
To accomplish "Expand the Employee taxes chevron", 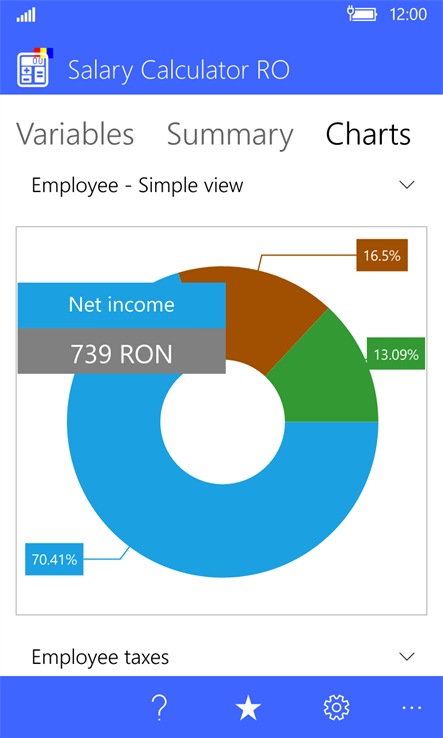I will tap(406, 656).
